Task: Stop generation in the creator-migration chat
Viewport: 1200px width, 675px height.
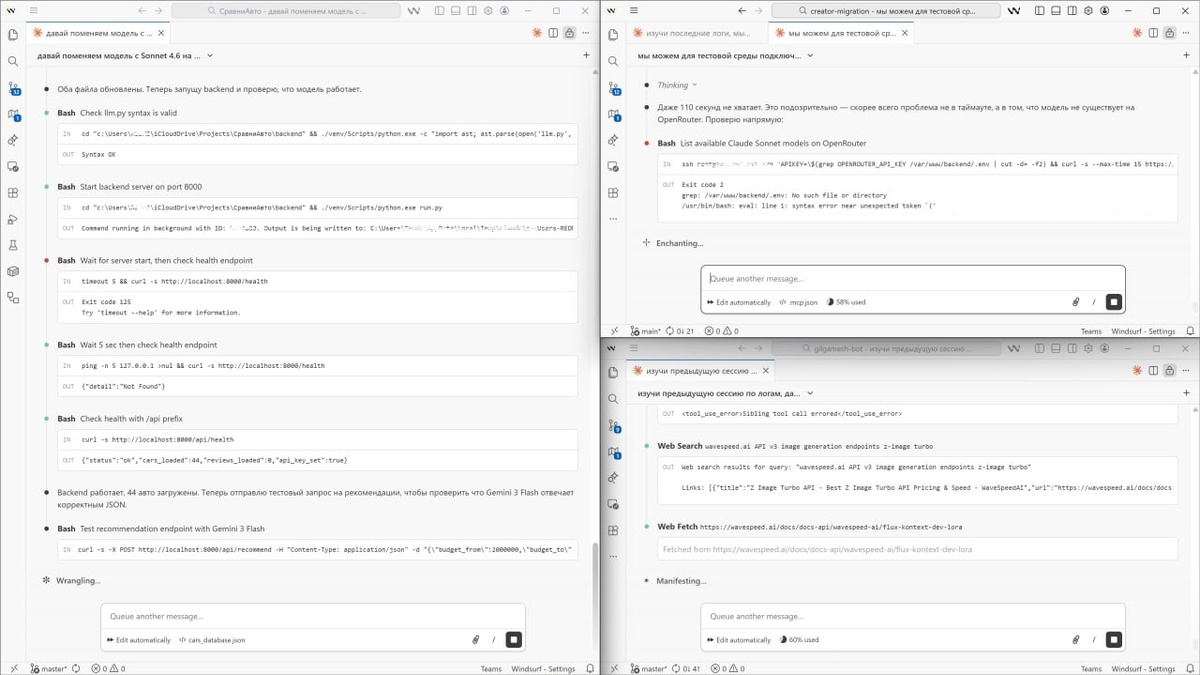Action: click(1113, 301)
